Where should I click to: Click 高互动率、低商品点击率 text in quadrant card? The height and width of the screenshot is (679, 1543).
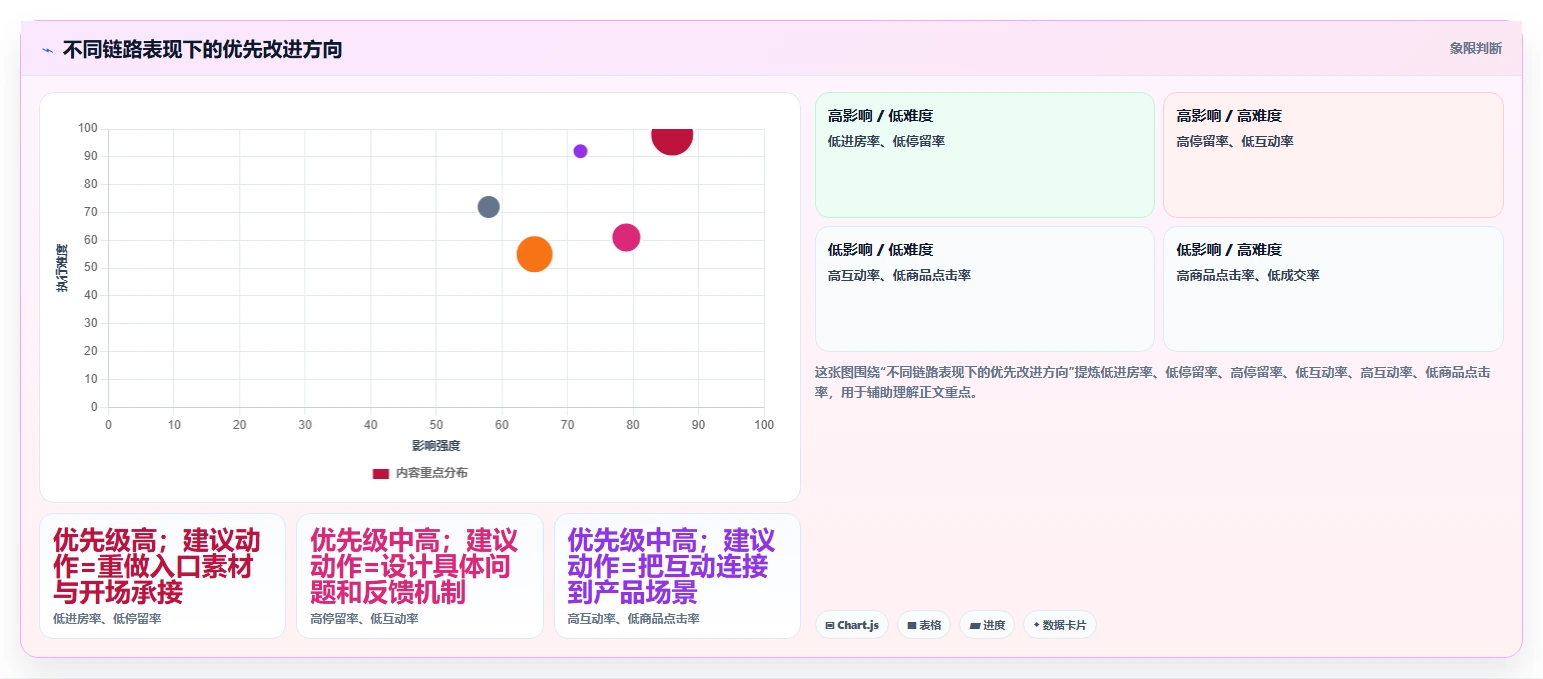[899, 275]
